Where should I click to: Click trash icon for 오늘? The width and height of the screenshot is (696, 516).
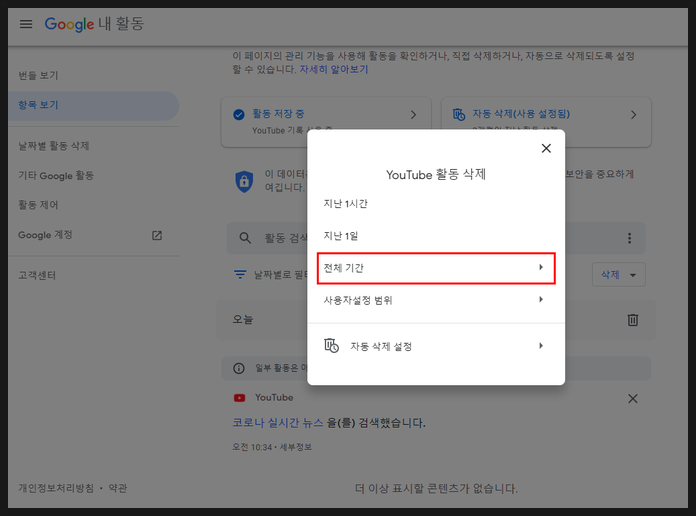click(633, 320)
